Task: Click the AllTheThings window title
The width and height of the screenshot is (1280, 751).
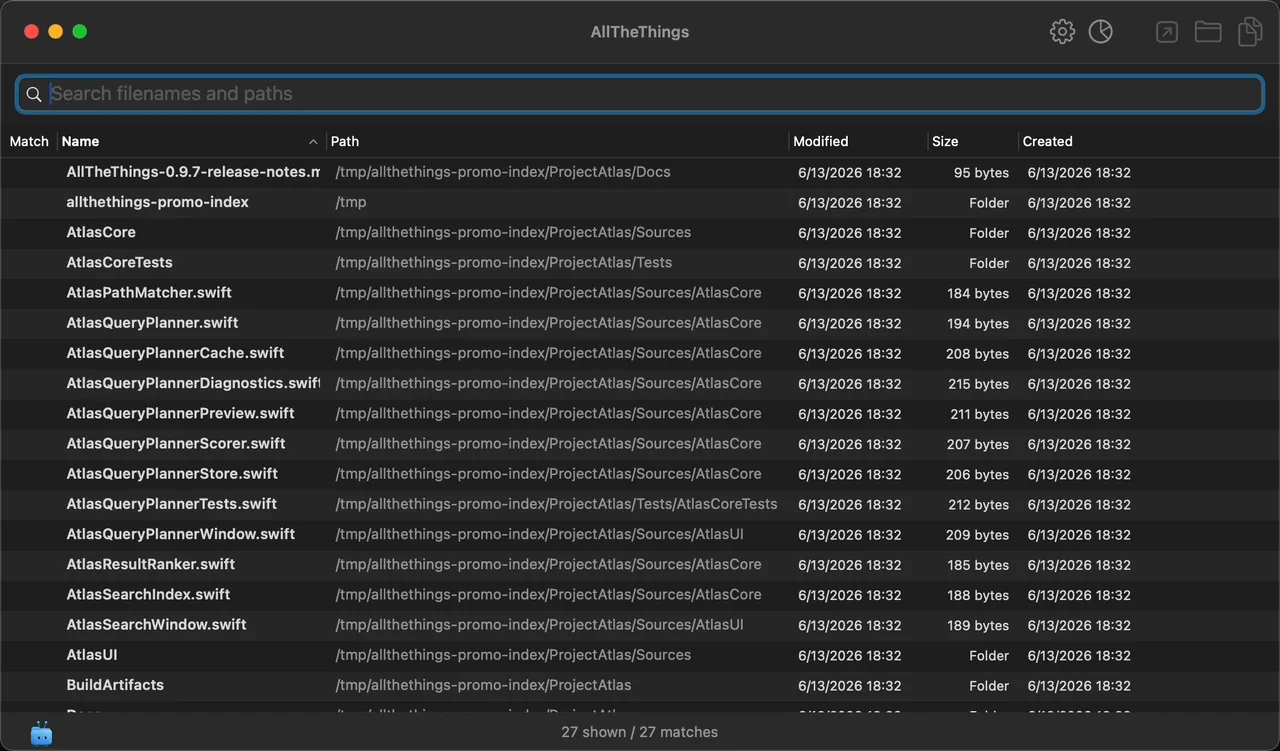Action: click(640, 32)
